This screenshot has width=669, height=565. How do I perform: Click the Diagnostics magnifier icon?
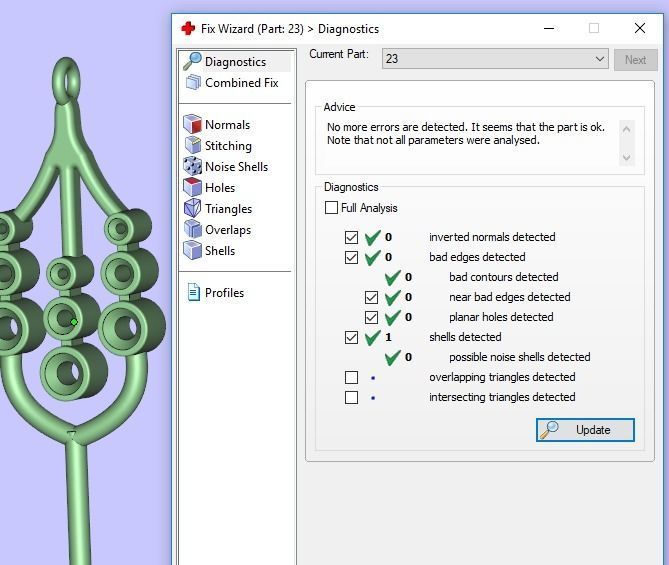192,61
